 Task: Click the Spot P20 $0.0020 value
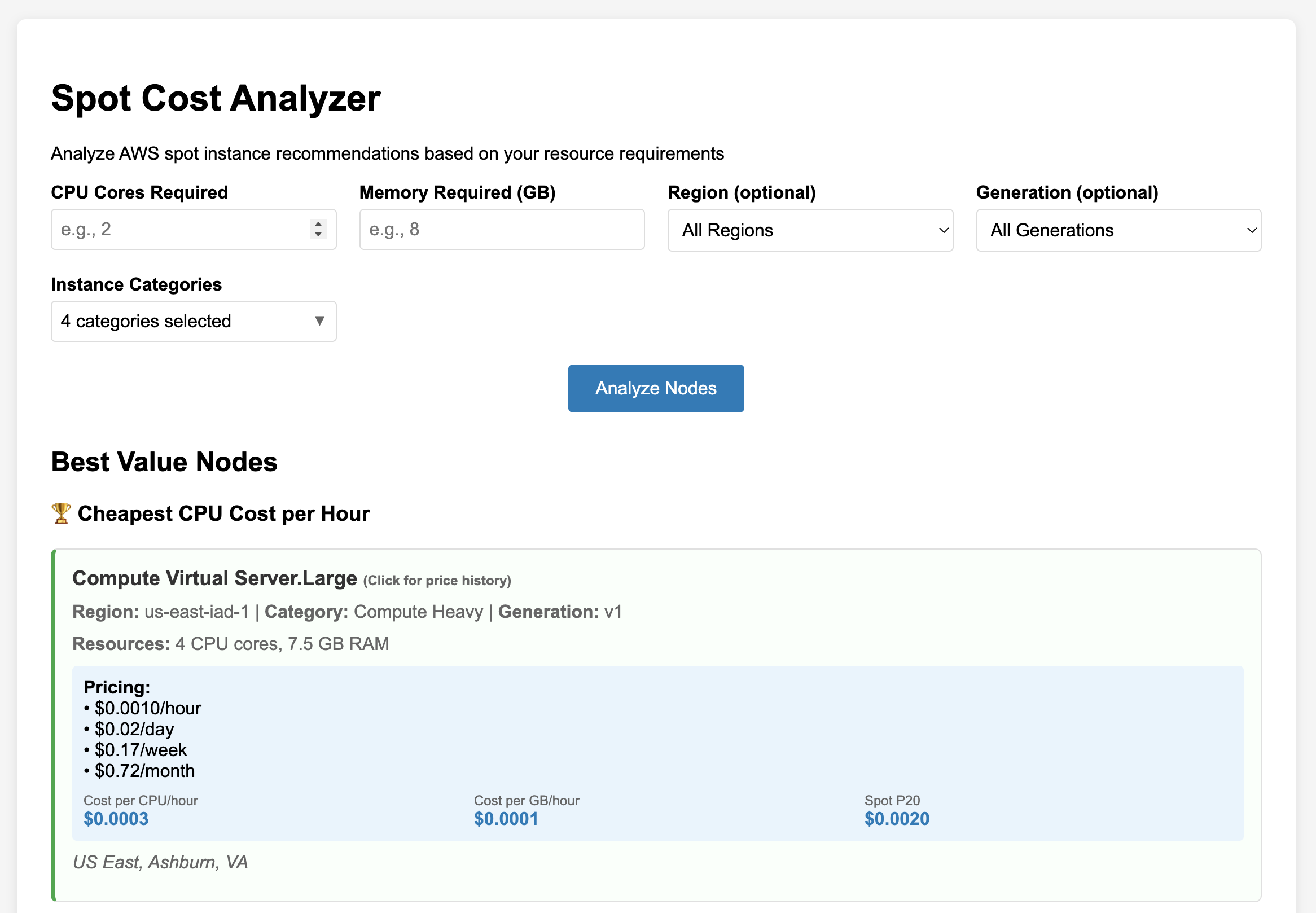[x=897, y=819]
